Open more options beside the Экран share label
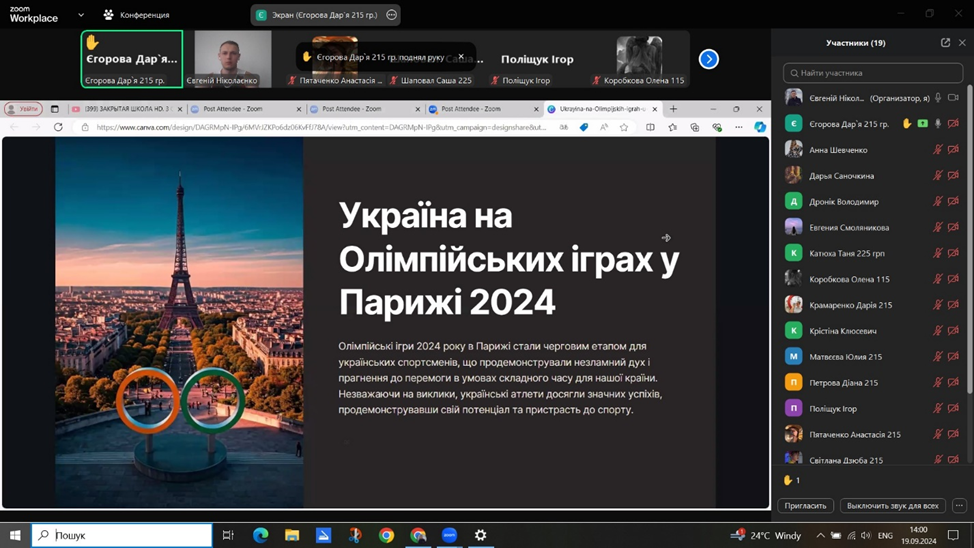 tap(391, 15)
